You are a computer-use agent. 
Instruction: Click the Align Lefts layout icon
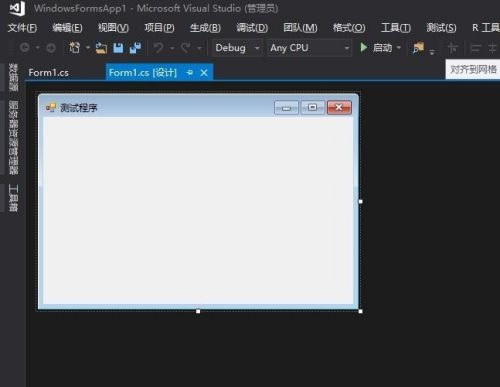pyautogui.click(x=475, y=48)
